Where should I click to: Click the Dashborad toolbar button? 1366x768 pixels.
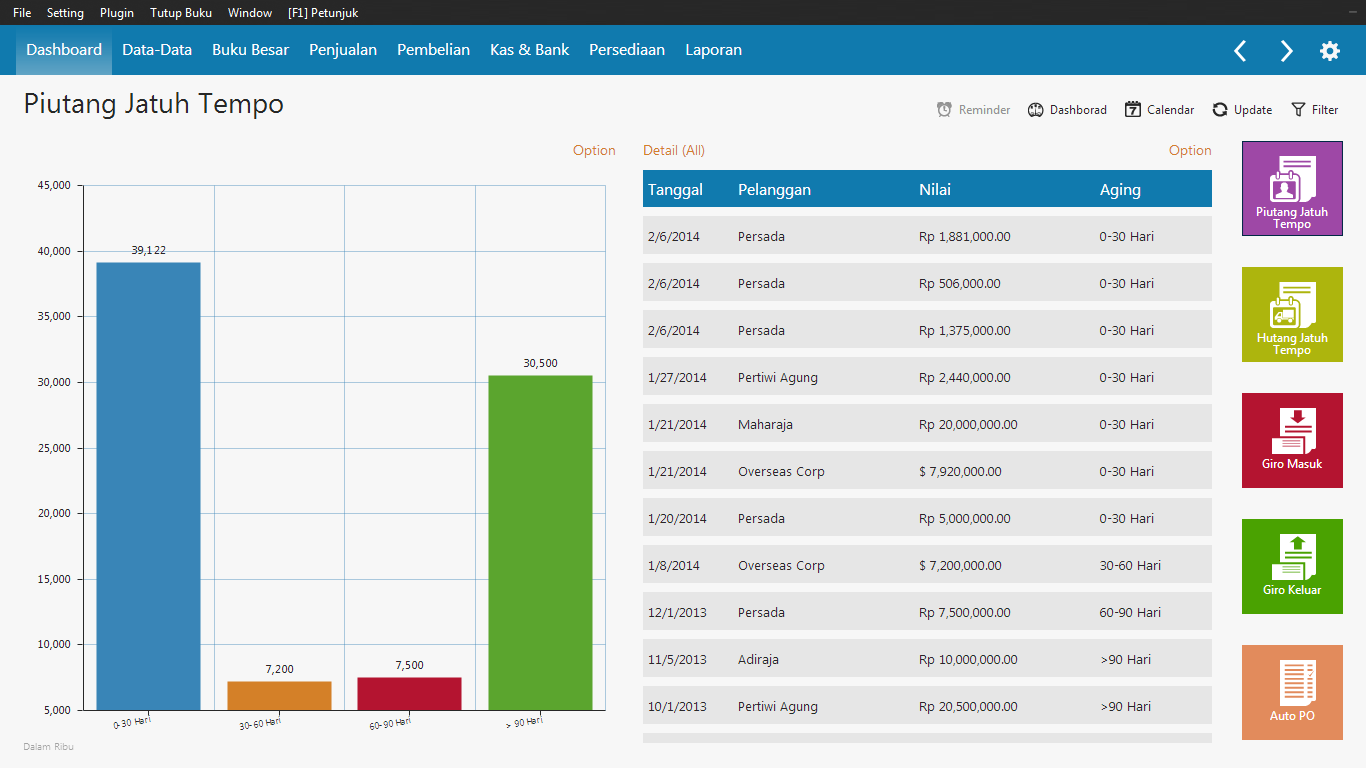1067,110
